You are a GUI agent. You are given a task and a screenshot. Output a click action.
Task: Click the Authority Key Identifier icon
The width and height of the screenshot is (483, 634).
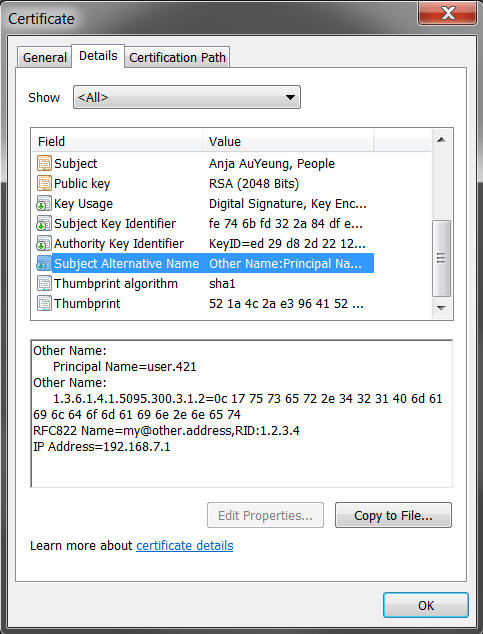[44, 243]
